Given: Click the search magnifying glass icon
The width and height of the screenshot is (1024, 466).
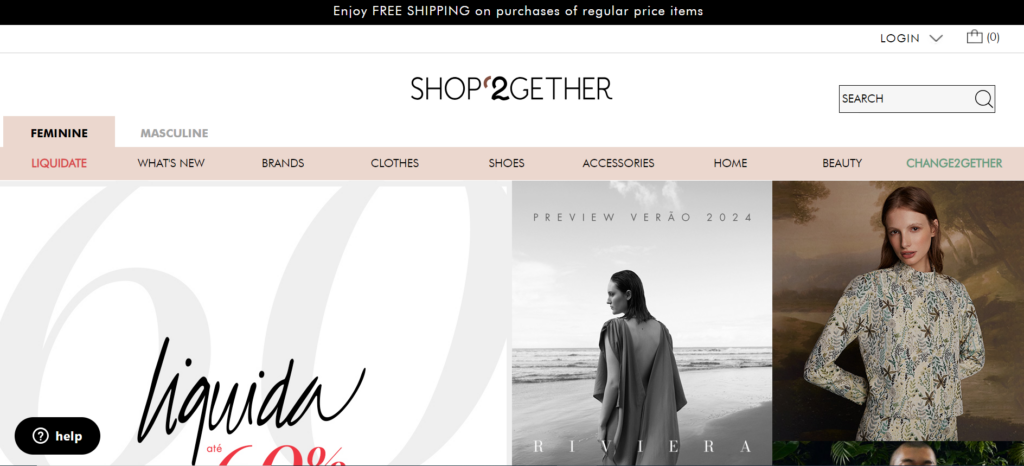Looking at the screenshot, I should [984, 99].
